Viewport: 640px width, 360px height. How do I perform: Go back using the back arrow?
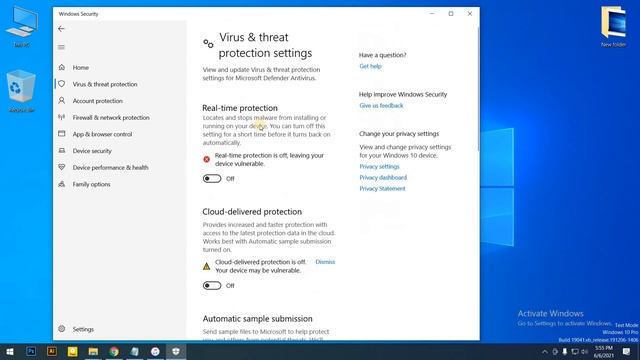click(x=61, y=29)
